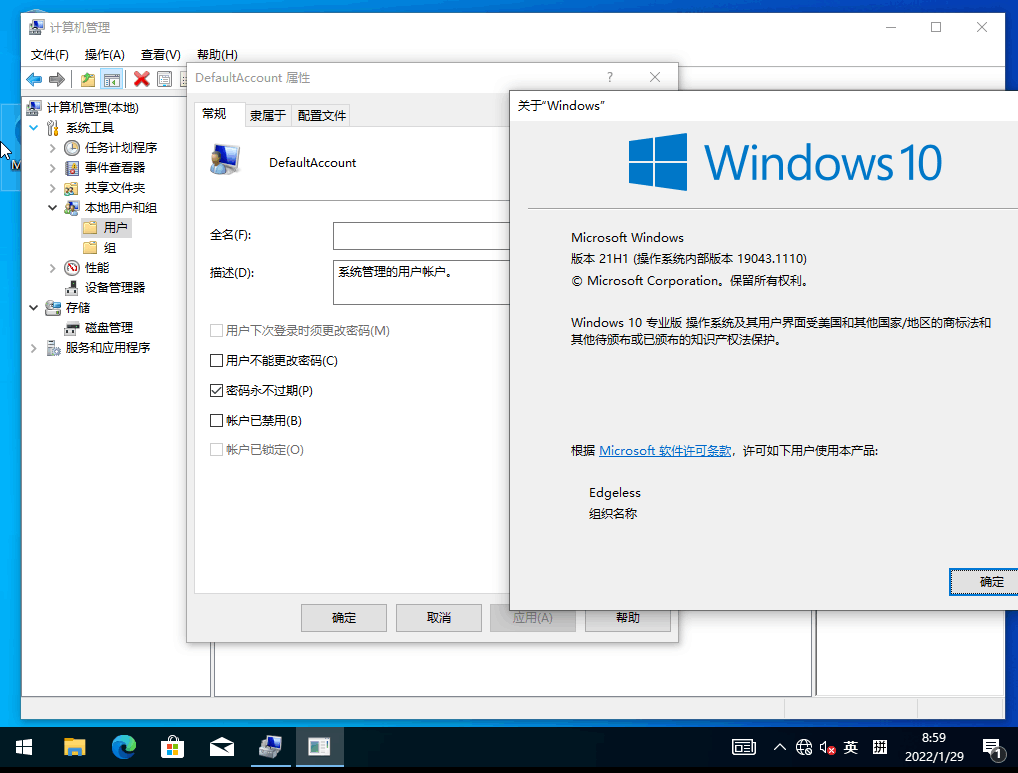This screenshot has height=773, width=1018.
Task: Click the 英 input language indicator
Action: coord(851,748)
